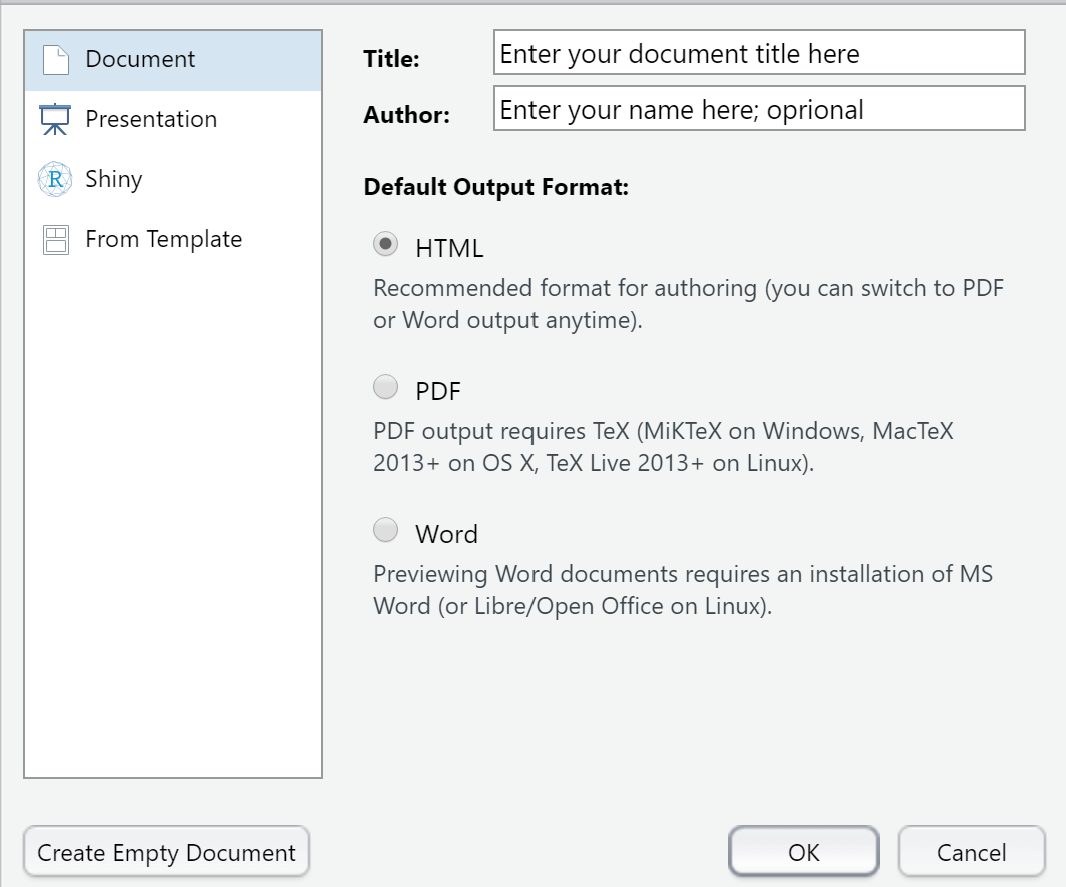Click the Shiny R logo icon
This screenshot has height=887, width=1066.
[x=55, y=179]
